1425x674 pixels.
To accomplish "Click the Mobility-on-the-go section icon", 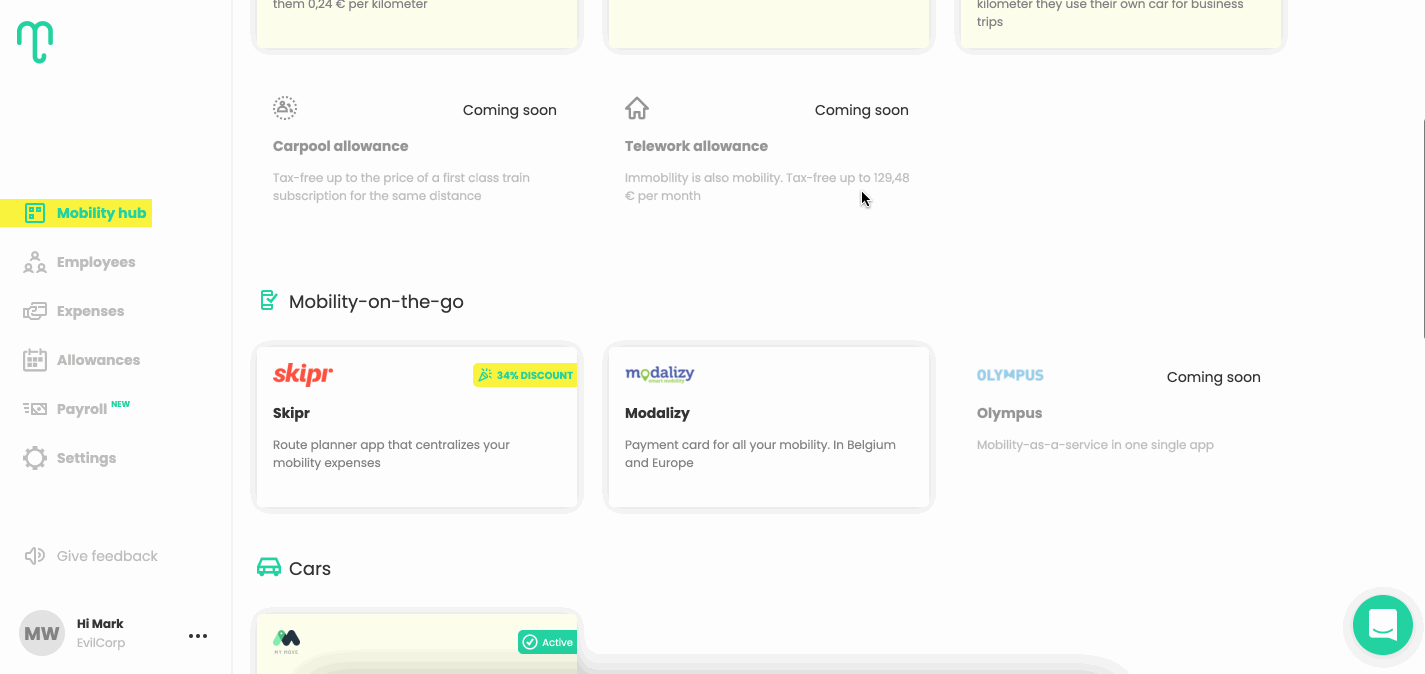I will [268, 300].
